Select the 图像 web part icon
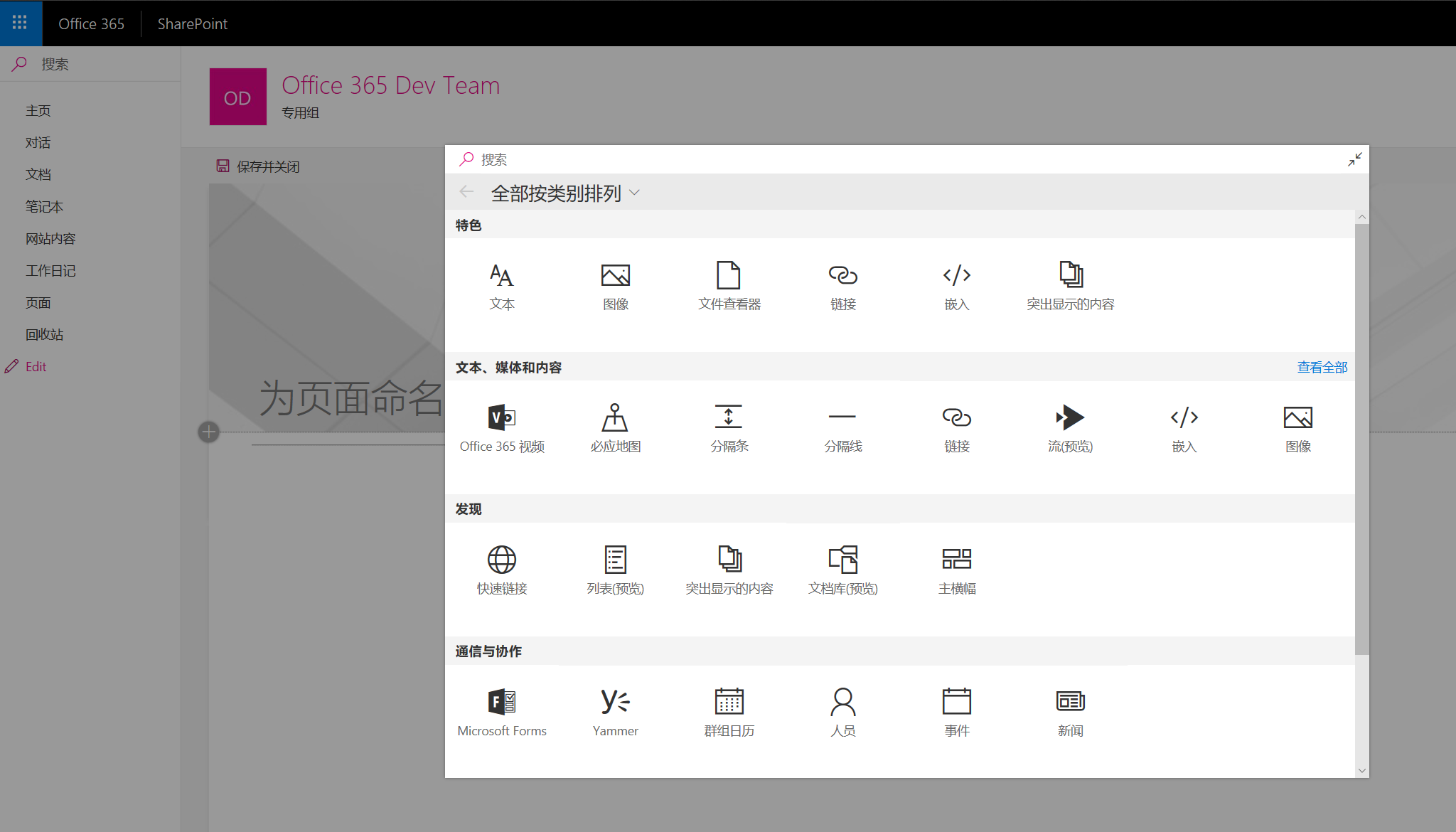This screenshot has height=832, width=1456. pos(616,284)
